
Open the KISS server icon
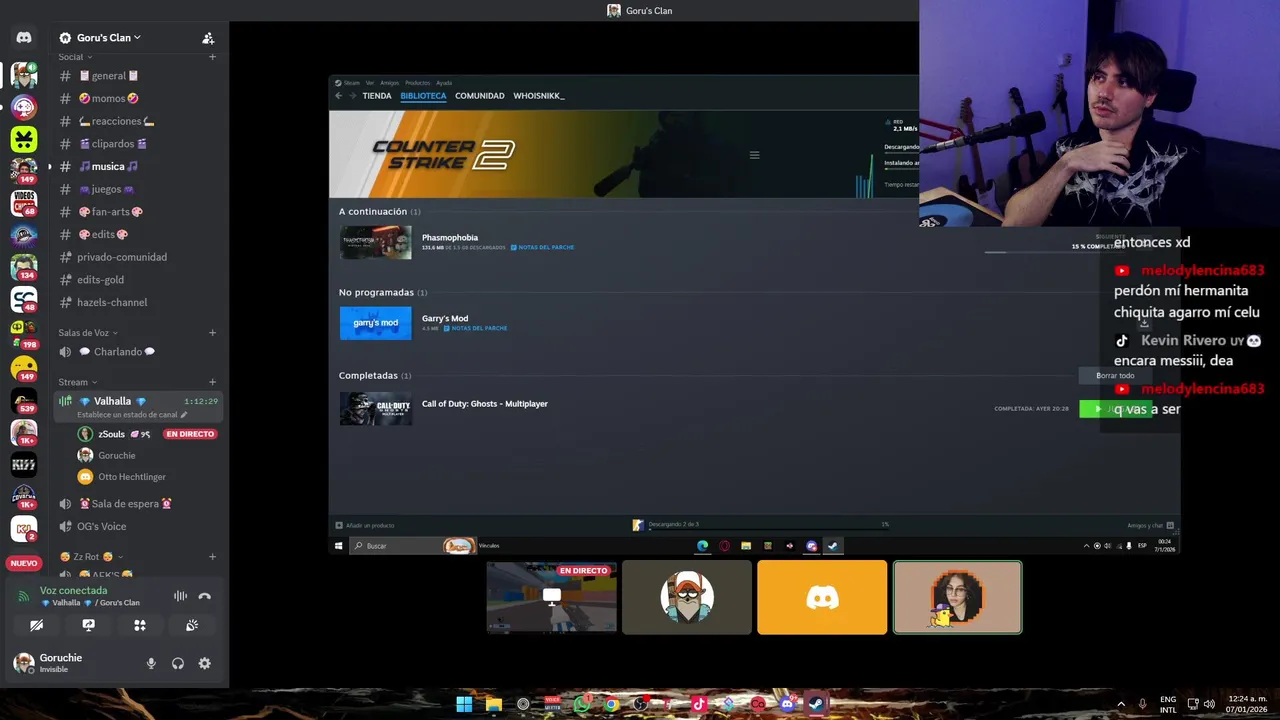(x=24, y=464)
